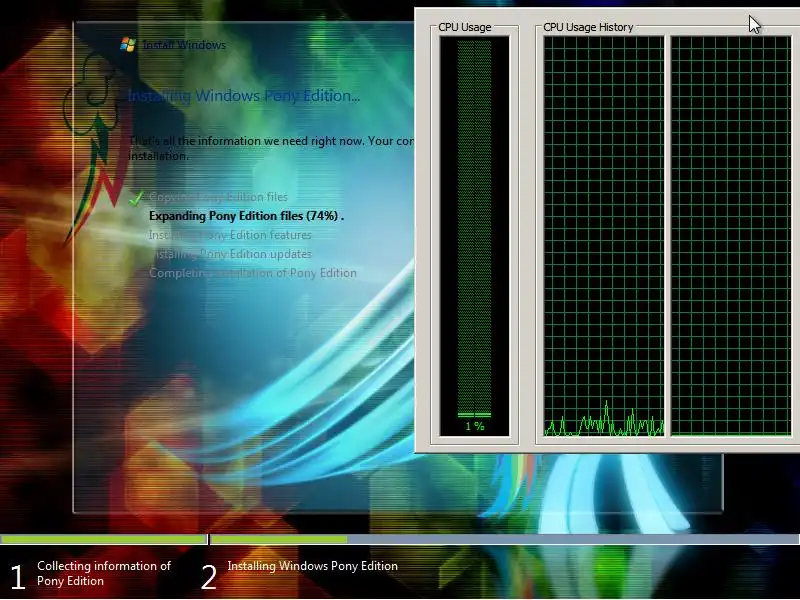This screenshot has width=800, height=600.
Task: Click the second flat CPU history graph
Action: [731, 236]
